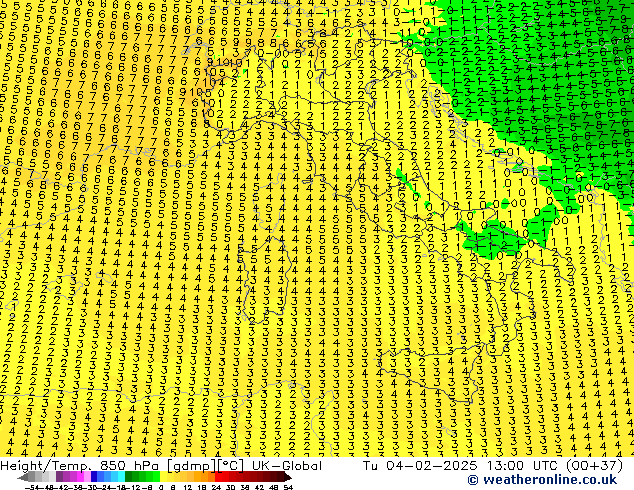Select the cyan legend swatch above -18

pyautogui.click(x=121, y=476)
